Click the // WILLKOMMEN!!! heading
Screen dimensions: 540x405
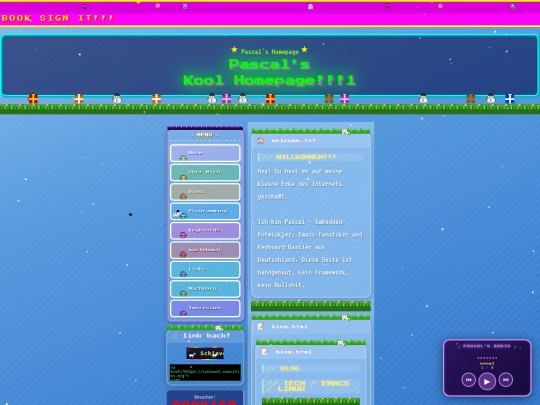tap(311, 157)
